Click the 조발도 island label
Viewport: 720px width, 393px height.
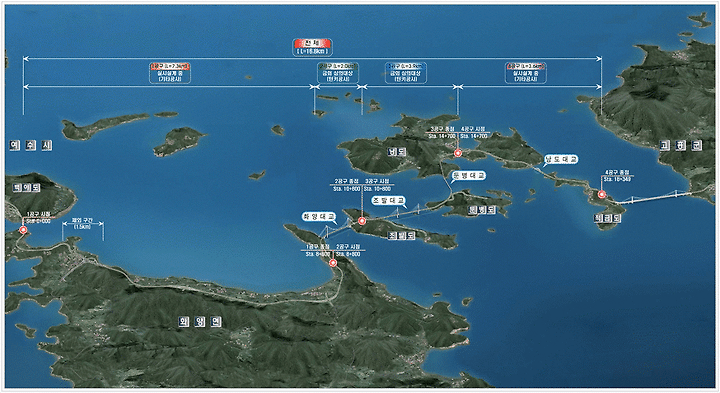coord(401,236)
